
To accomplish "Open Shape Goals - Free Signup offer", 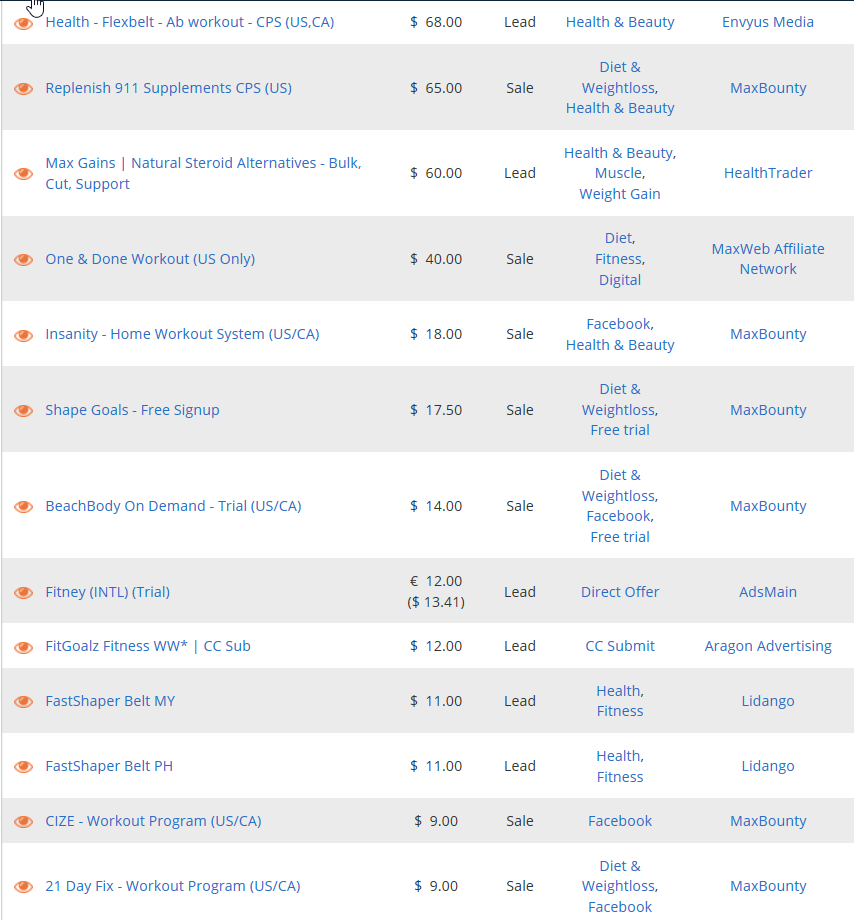I will tap(133, 410).
